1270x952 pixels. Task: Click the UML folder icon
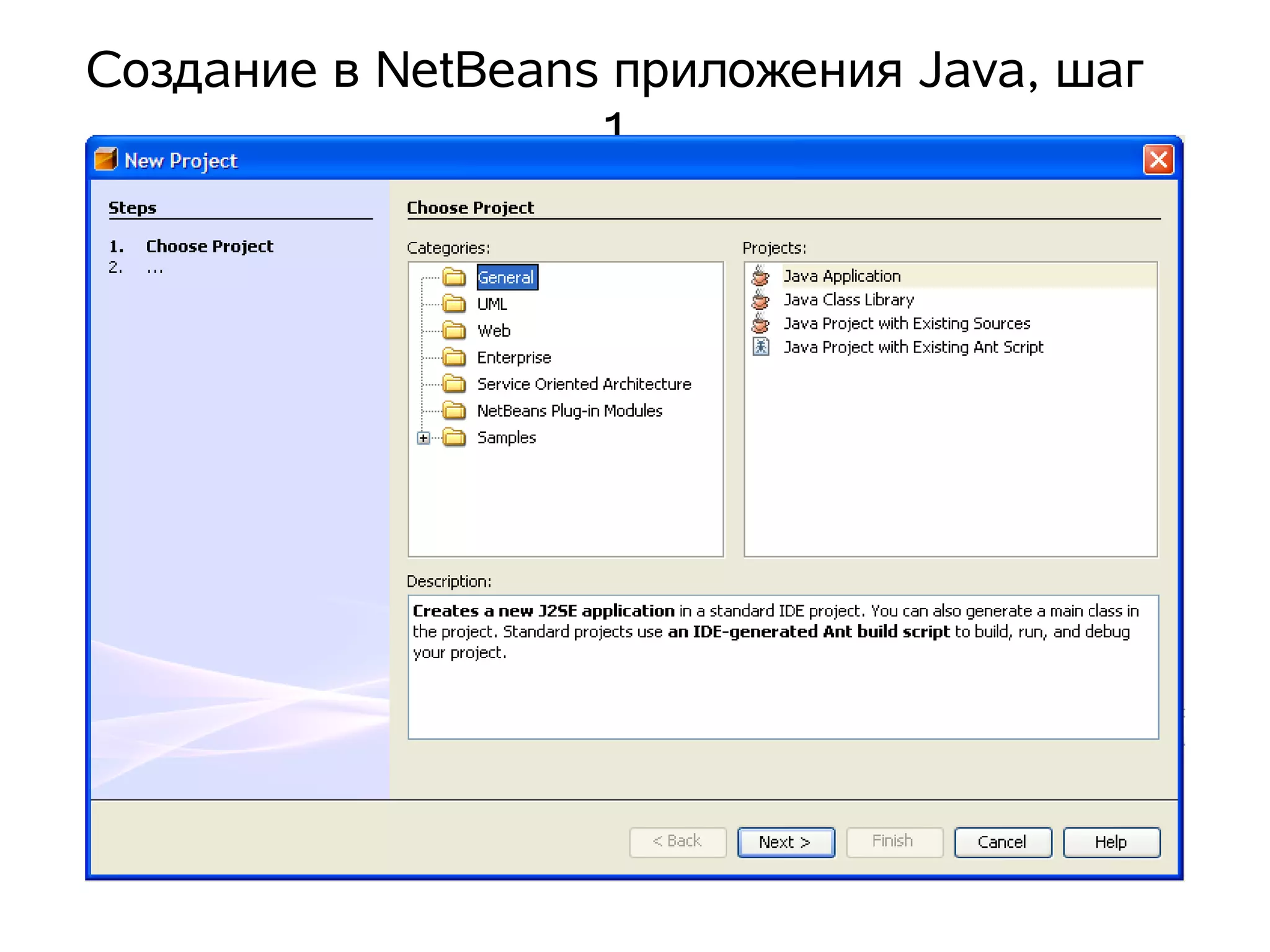[454, 304]
